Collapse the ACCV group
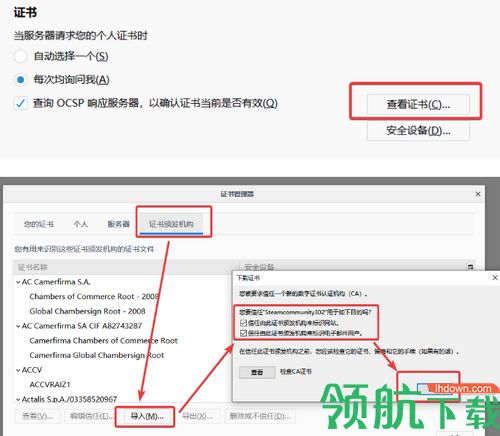Viewport: 500px width, 436px height. point(18,370)
